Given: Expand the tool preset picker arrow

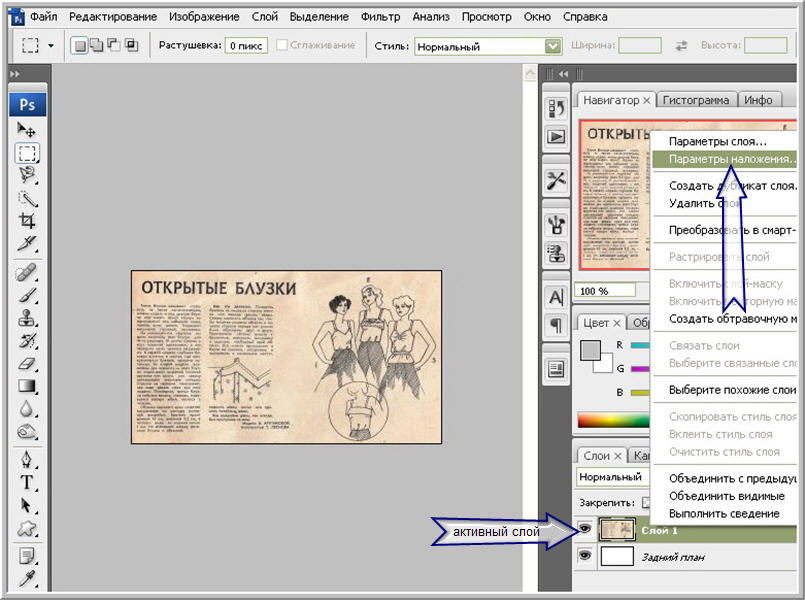Looking at the screenshot, I should pos(52,46).
